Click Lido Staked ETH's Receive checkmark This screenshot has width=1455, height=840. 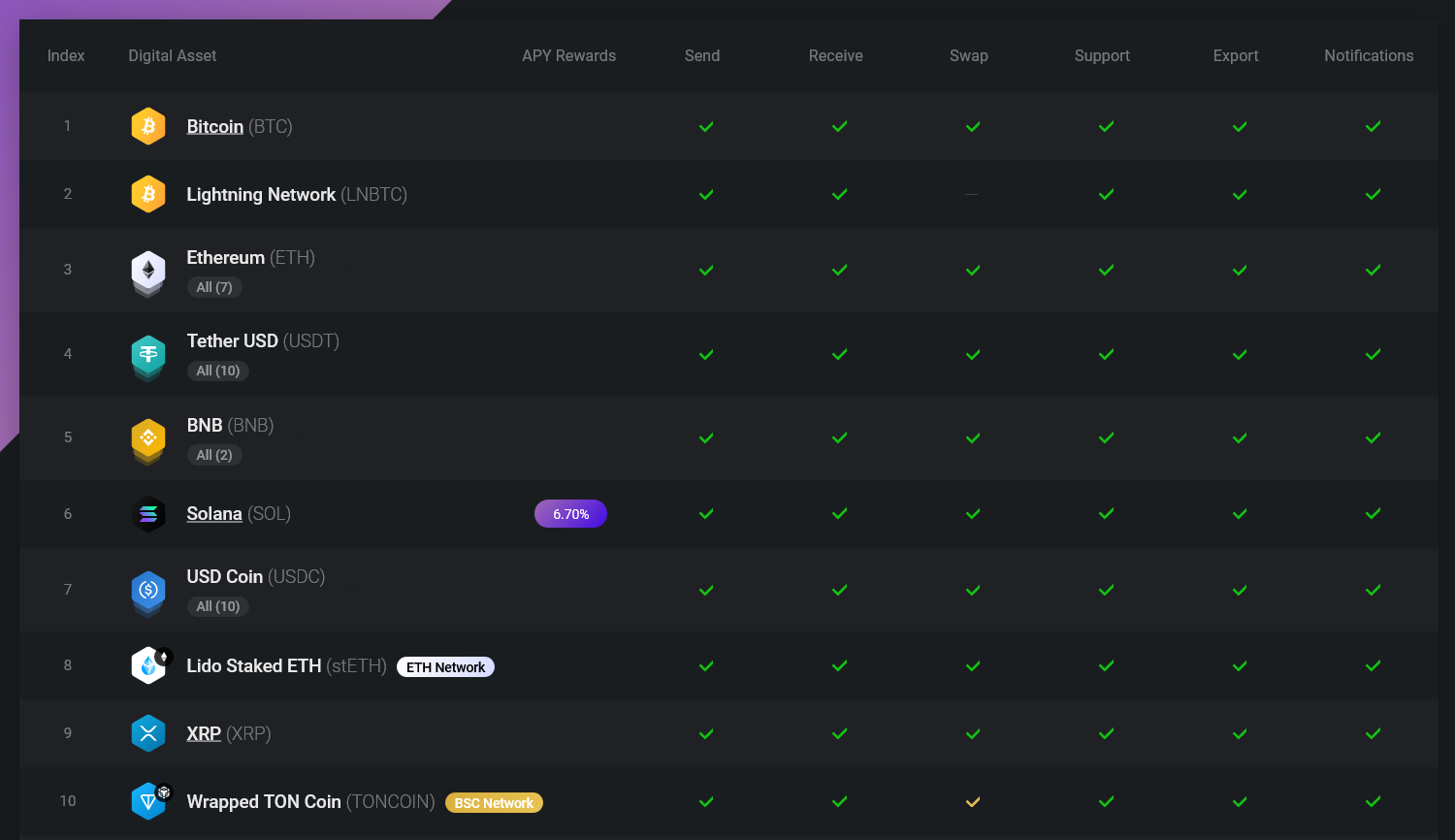(x=840, y=665)
